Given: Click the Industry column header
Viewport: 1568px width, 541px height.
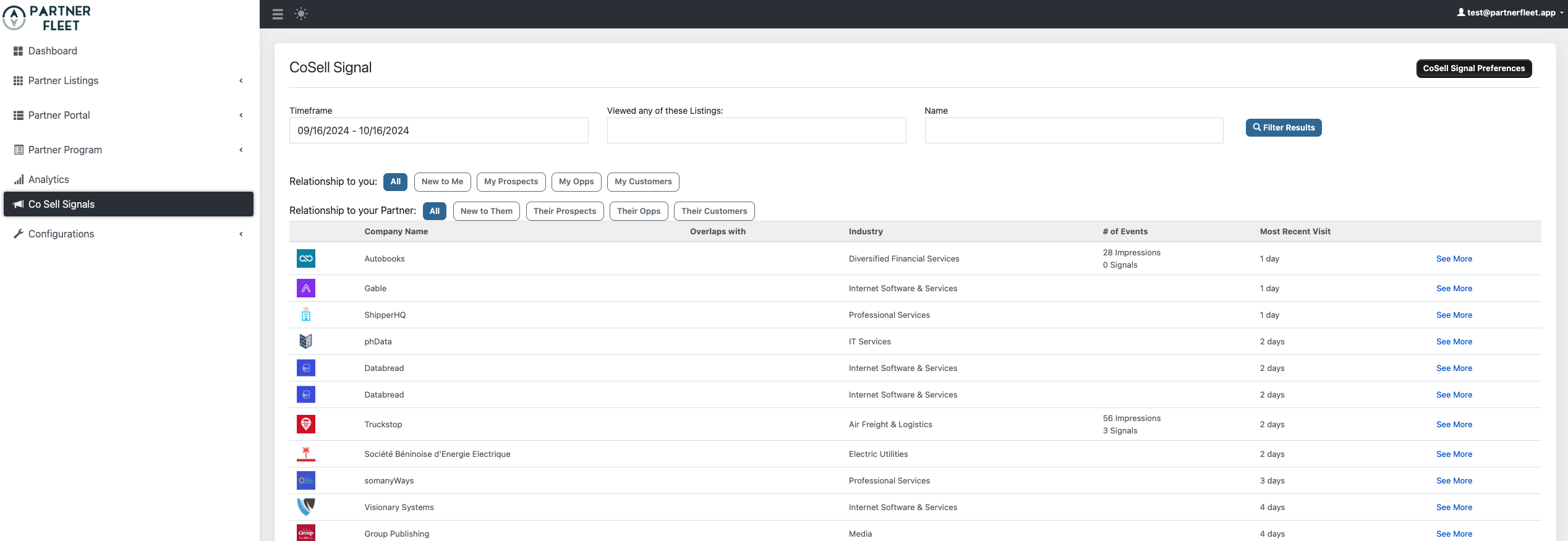Looking at the screenshot, I should [x=866, y=231].
